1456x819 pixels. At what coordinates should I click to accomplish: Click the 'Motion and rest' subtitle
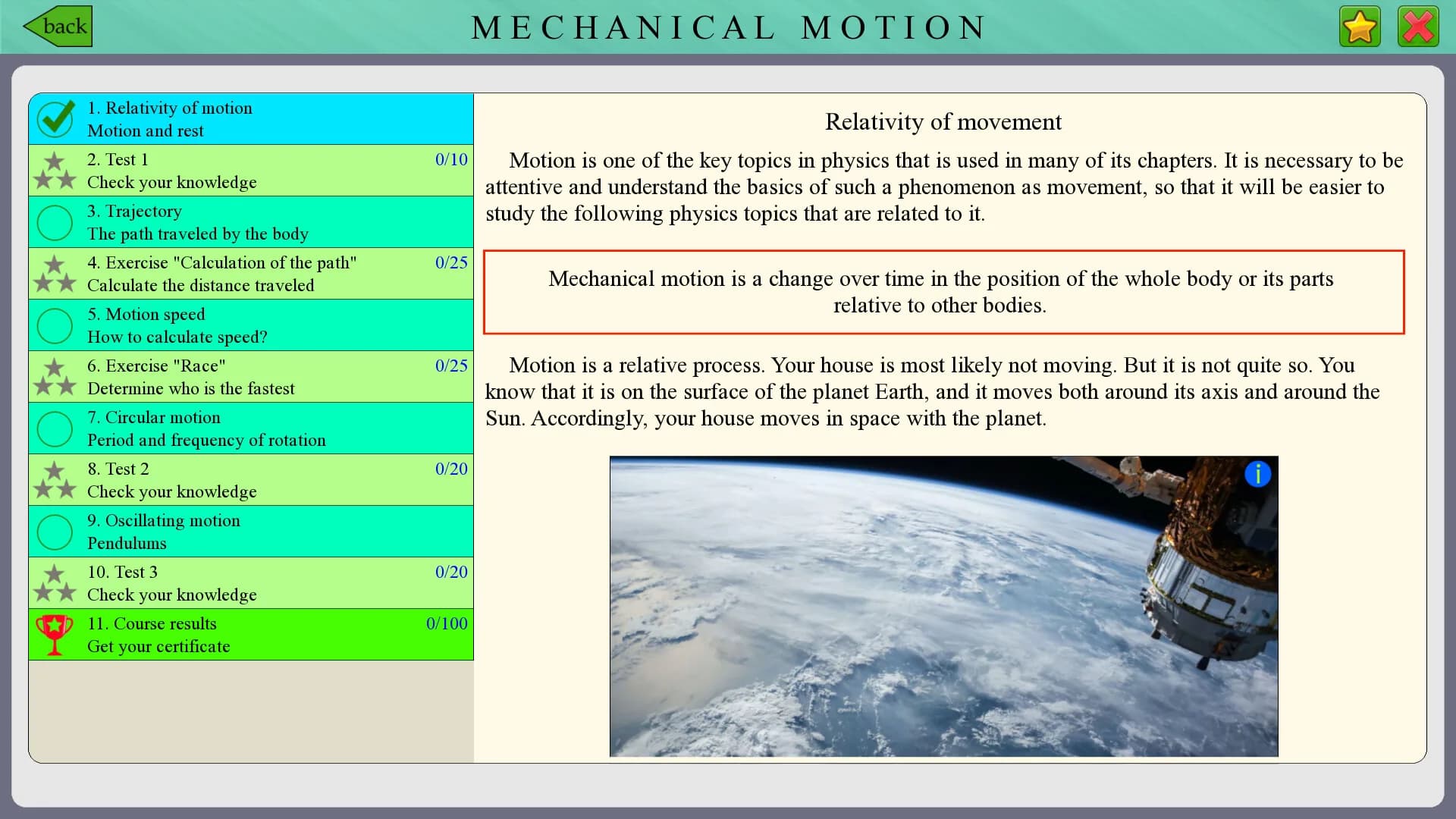(x=146, y=130)
